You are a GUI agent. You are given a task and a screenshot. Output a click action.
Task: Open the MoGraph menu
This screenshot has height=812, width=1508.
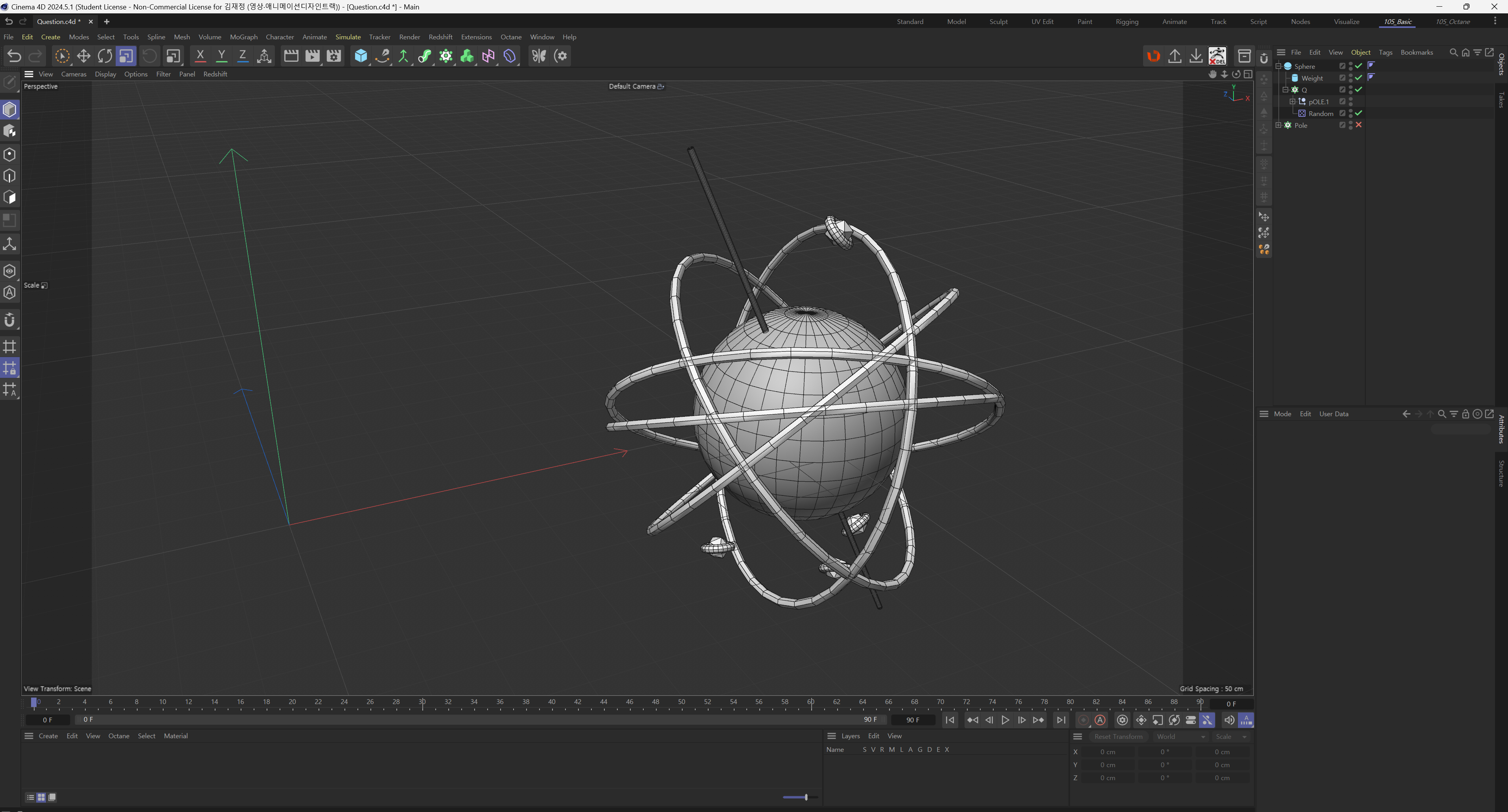[243, 37]
